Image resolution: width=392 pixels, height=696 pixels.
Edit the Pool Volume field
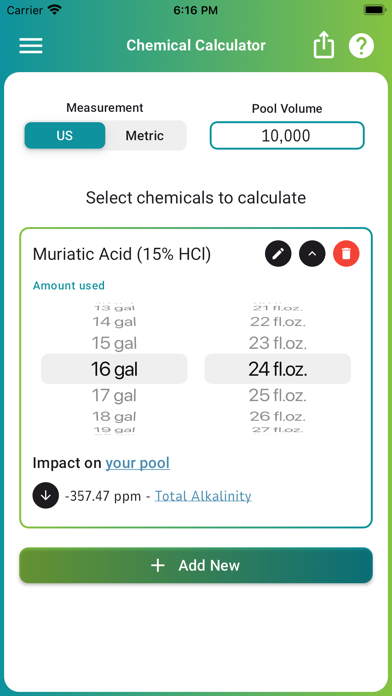[287, 135]
